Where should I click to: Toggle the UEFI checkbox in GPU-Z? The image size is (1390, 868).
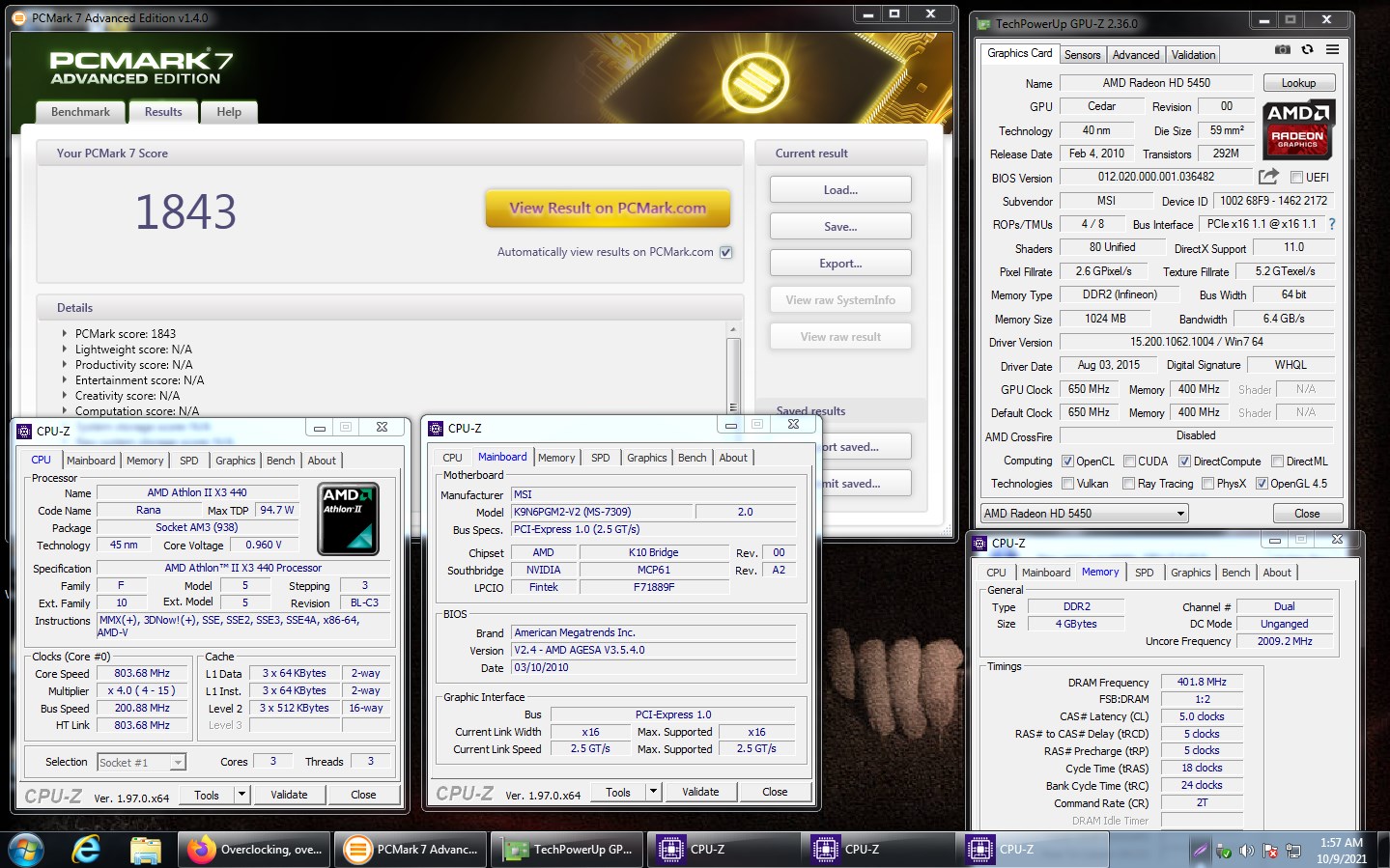click(1295, 178)
